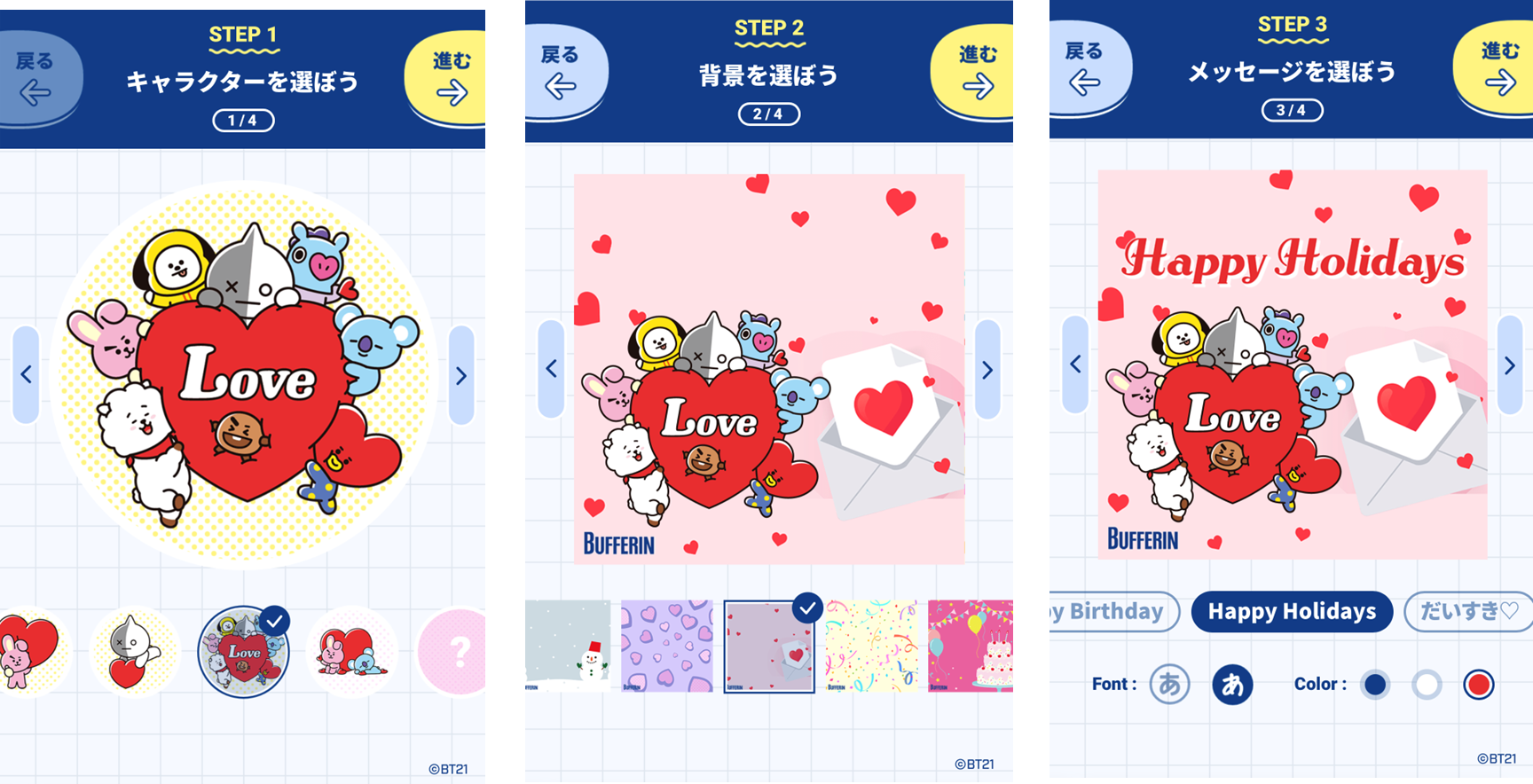Pick the pink question mark mystery character
1533x784 pixels.
click(x=452, y=653)
